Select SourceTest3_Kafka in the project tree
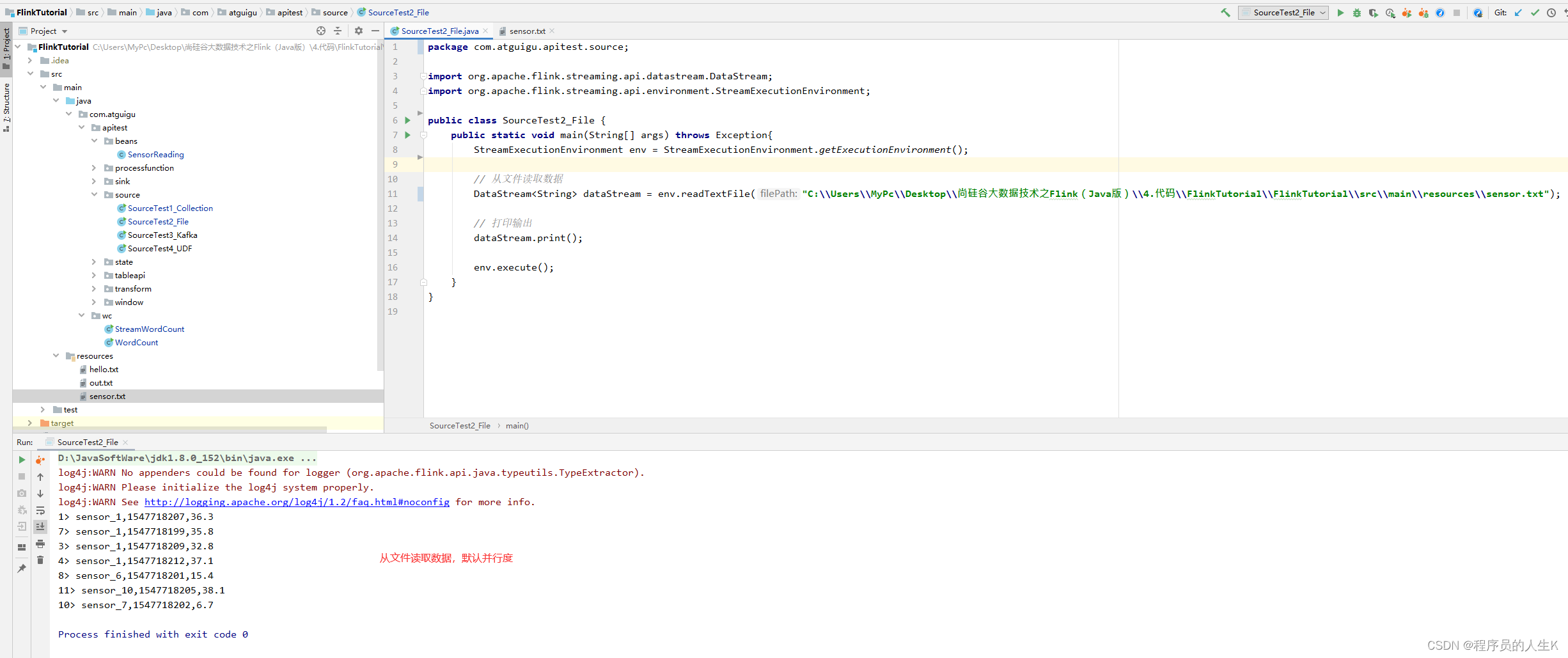Viewport: 1568px width, 658px height. pos(162,235)
